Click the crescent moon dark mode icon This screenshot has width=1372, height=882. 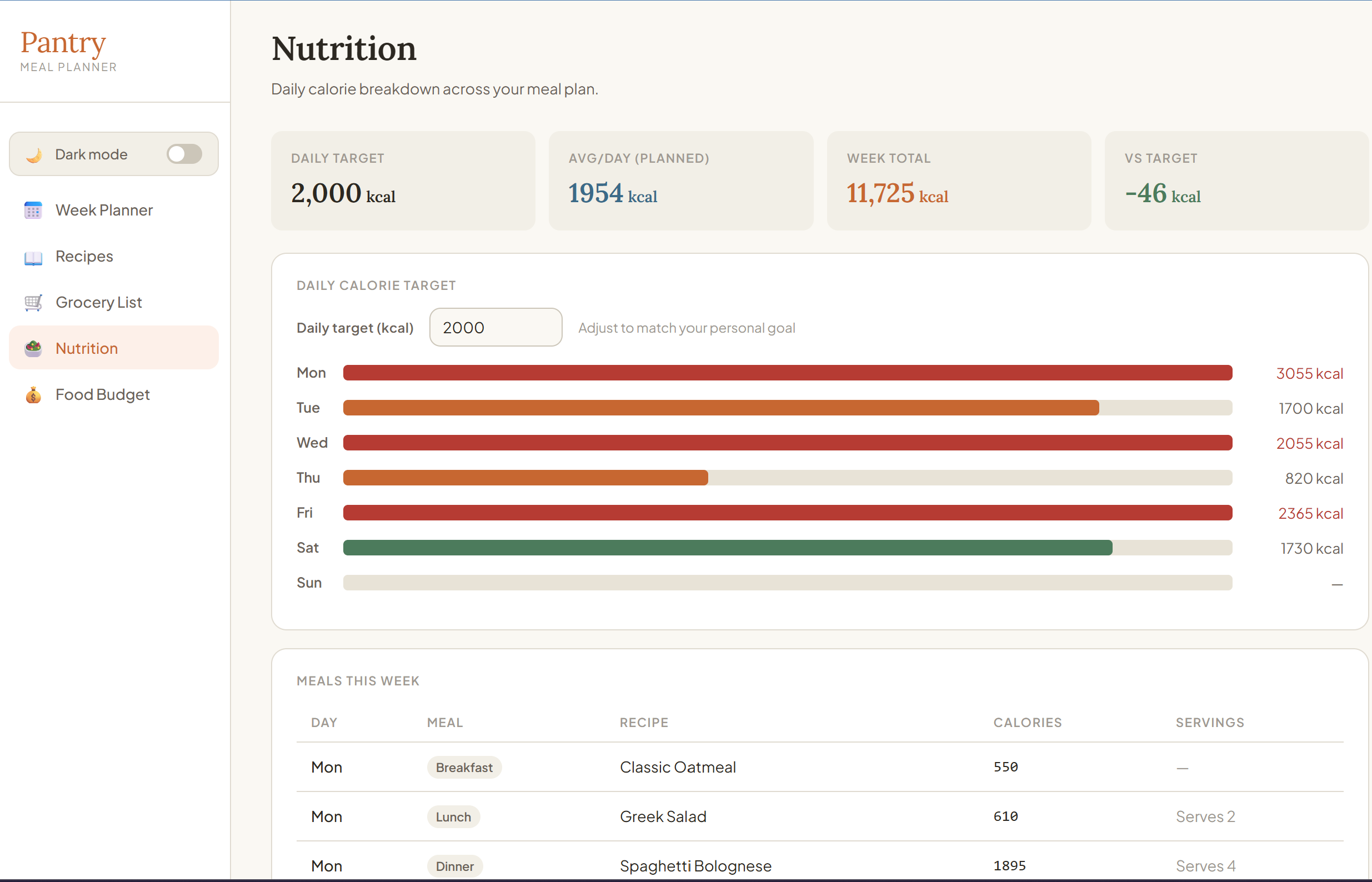pyautogui.click(x=34, y=154)
